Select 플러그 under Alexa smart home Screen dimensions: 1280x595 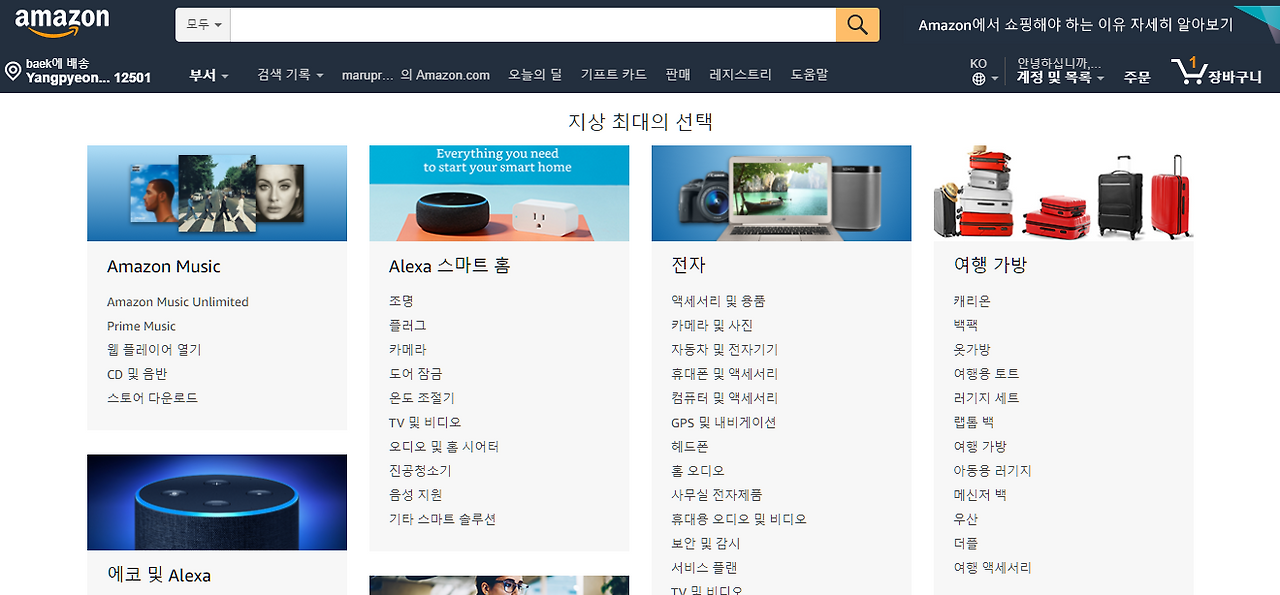click(408, 326)
